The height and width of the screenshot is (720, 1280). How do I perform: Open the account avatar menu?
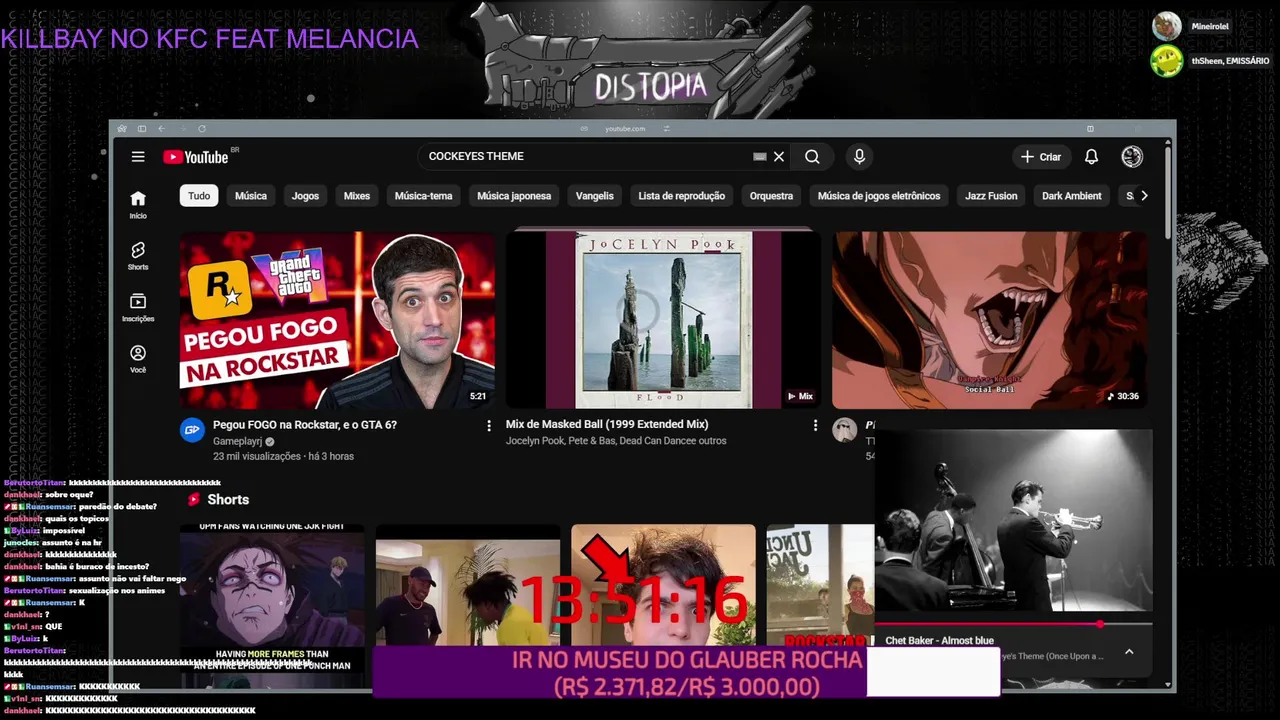pyautogui.click(x=1132, y=157)
